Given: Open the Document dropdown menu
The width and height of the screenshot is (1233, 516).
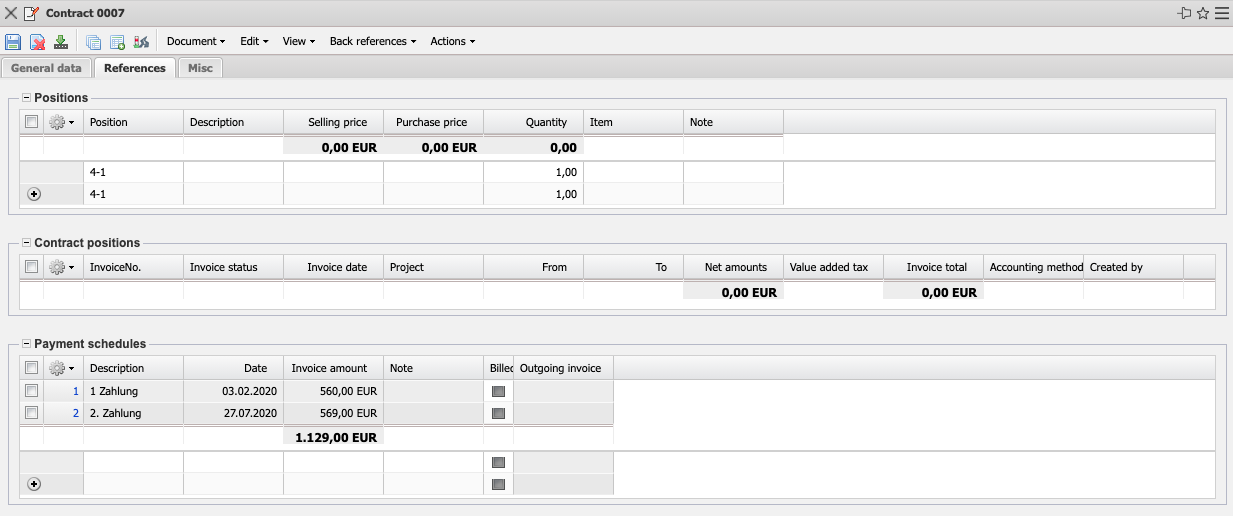Looking at the screenshot, I should 195,42.
